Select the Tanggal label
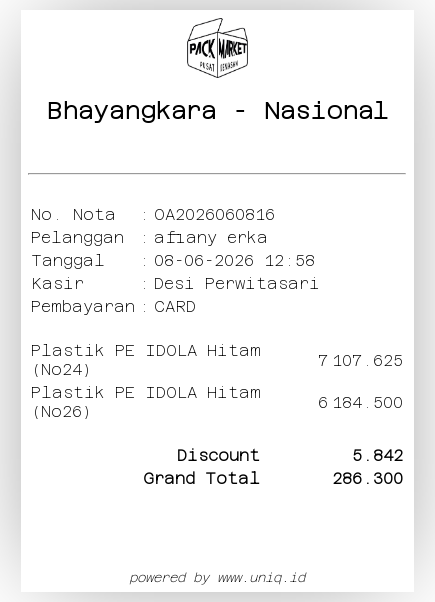 [68, 261]
